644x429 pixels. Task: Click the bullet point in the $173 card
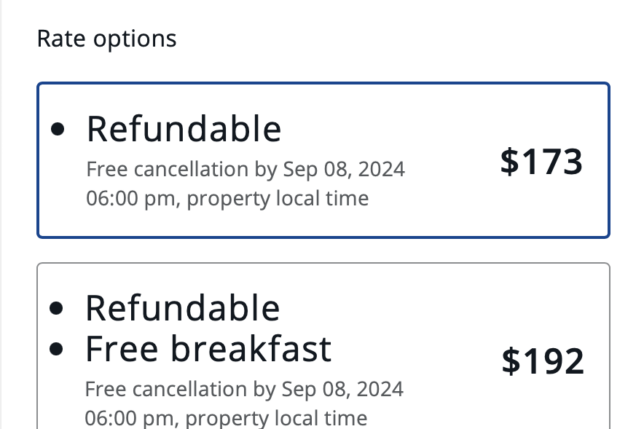[x=59, y=130]
